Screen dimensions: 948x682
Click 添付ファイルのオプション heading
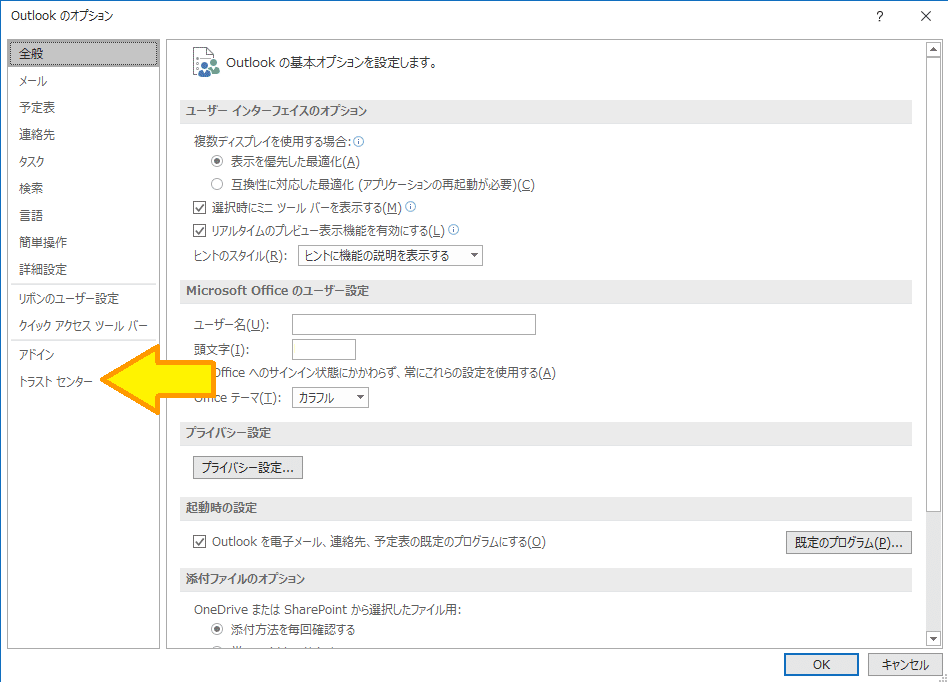click(245, 579)
